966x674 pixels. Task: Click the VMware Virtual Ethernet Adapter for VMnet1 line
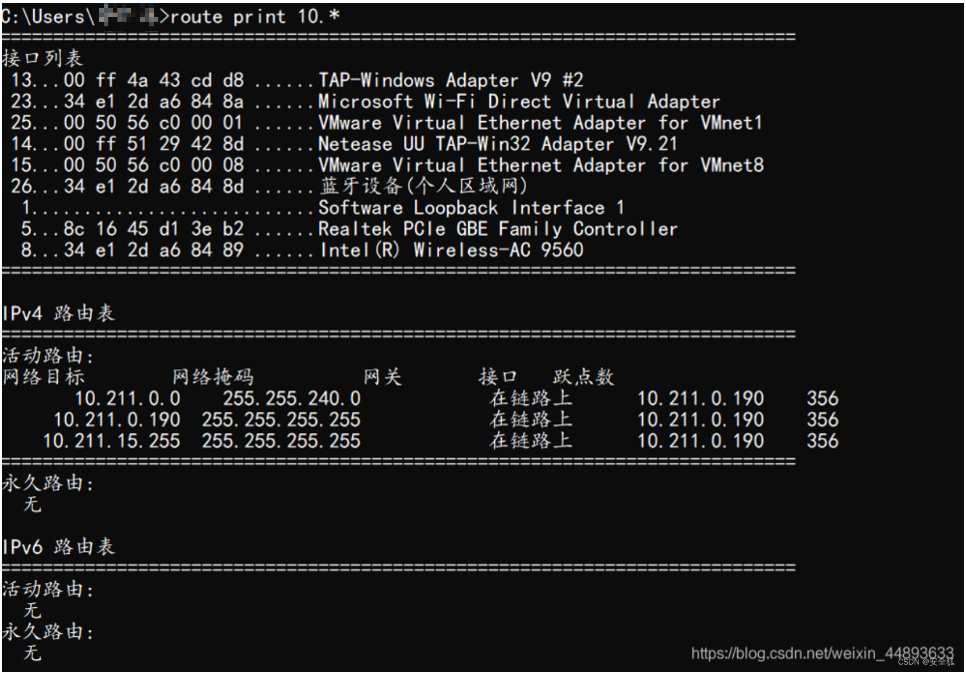386,123
